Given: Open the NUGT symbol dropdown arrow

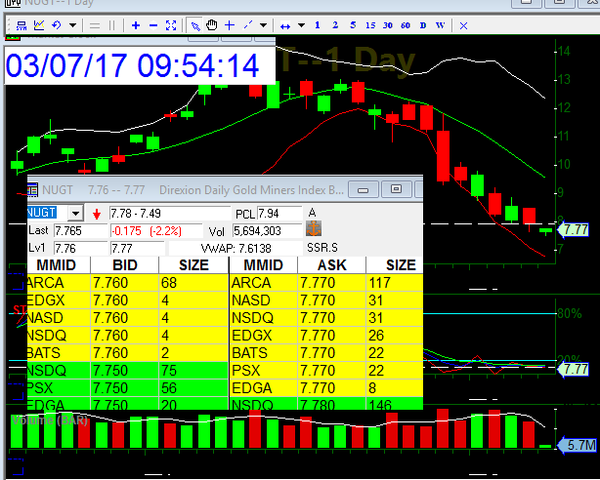Looking at the screenshot, I should [x=74, y=213].
